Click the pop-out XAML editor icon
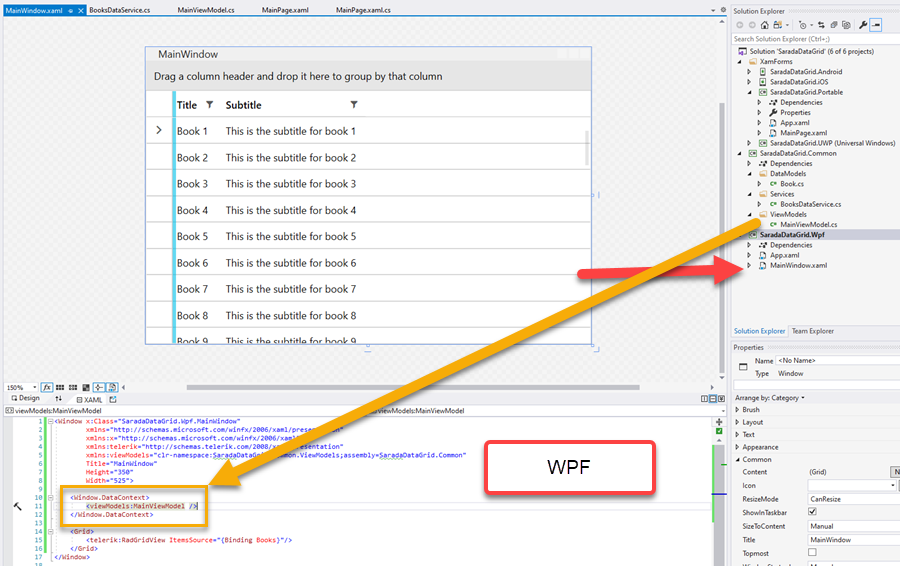 coord(113,399)
